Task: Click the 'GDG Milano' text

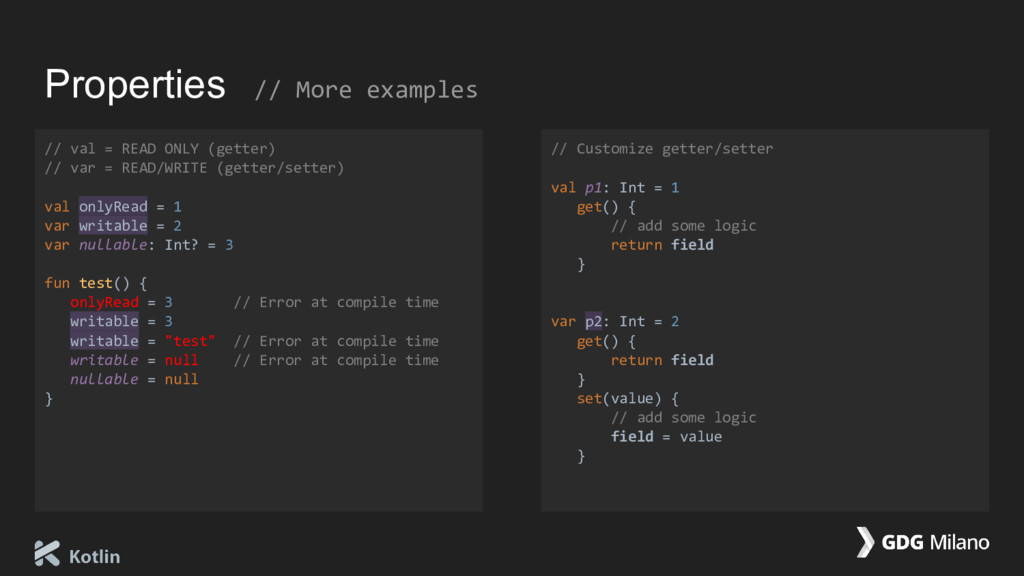Action: tap(935, 543)
